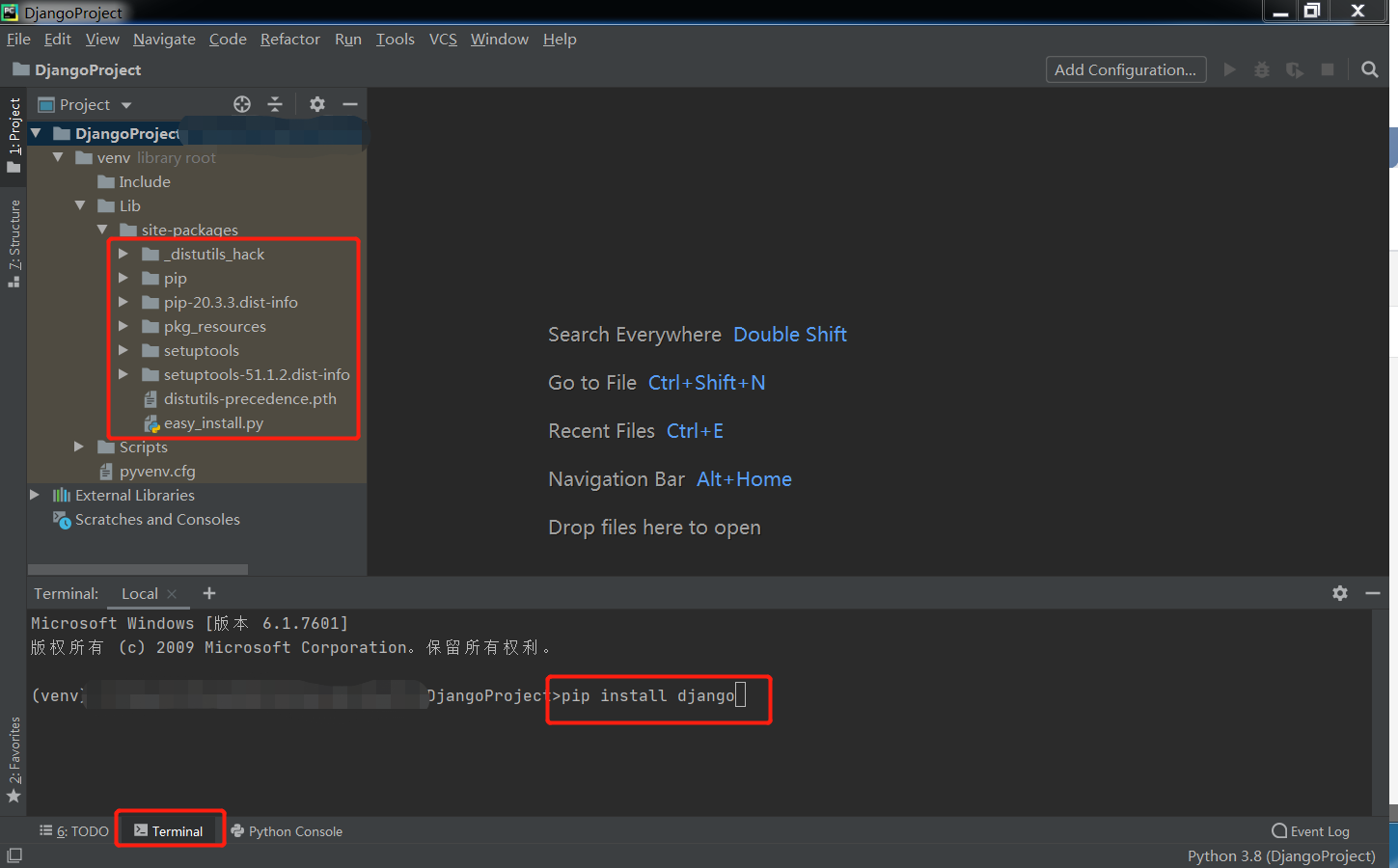The width and height of the screenshot is (1398, 868).
Task: Expand External Libraries node
Action: pos(35,495)
